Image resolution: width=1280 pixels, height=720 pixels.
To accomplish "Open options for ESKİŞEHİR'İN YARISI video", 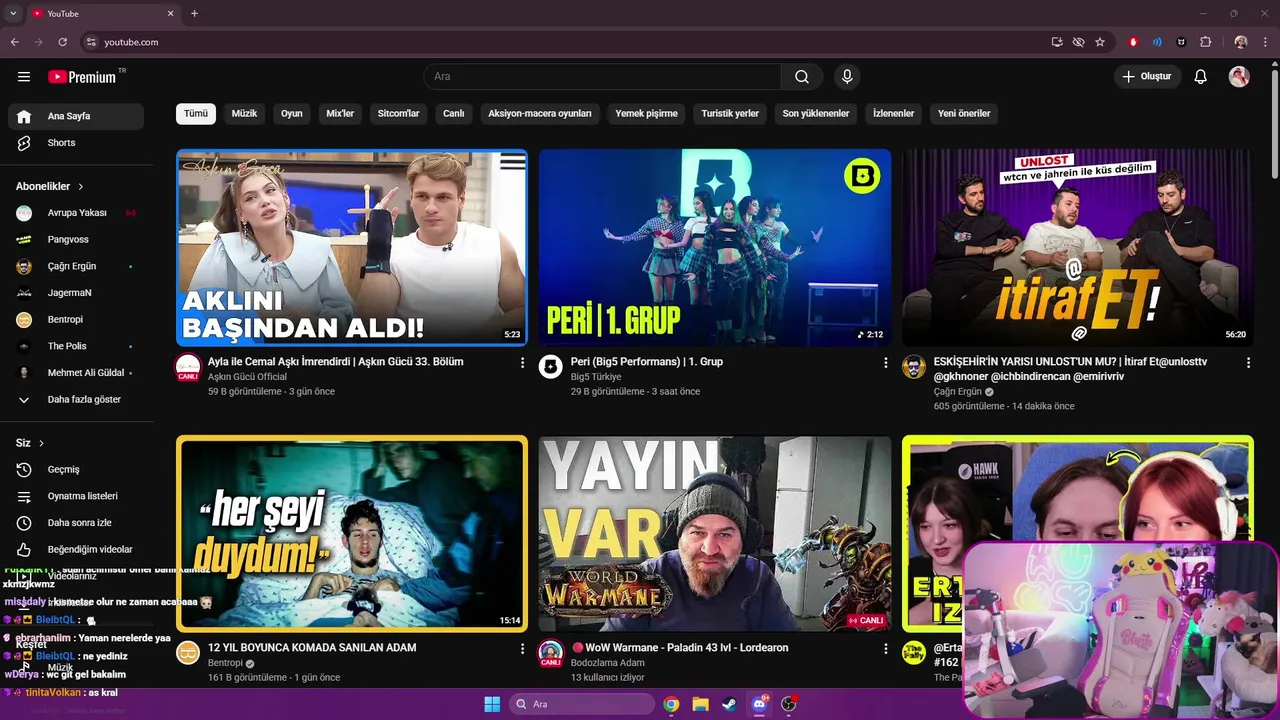I will point(1248,363).
